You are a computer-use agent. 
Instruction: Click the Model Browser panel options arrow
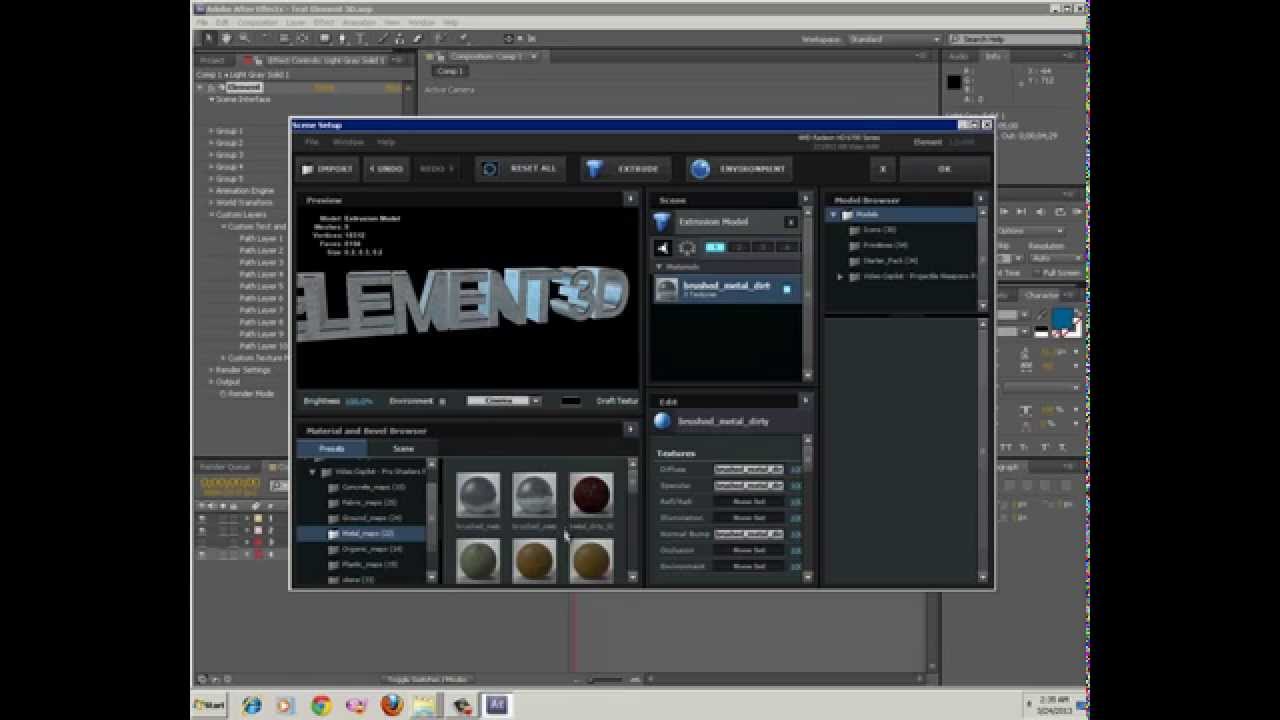[x=981, y=200]
